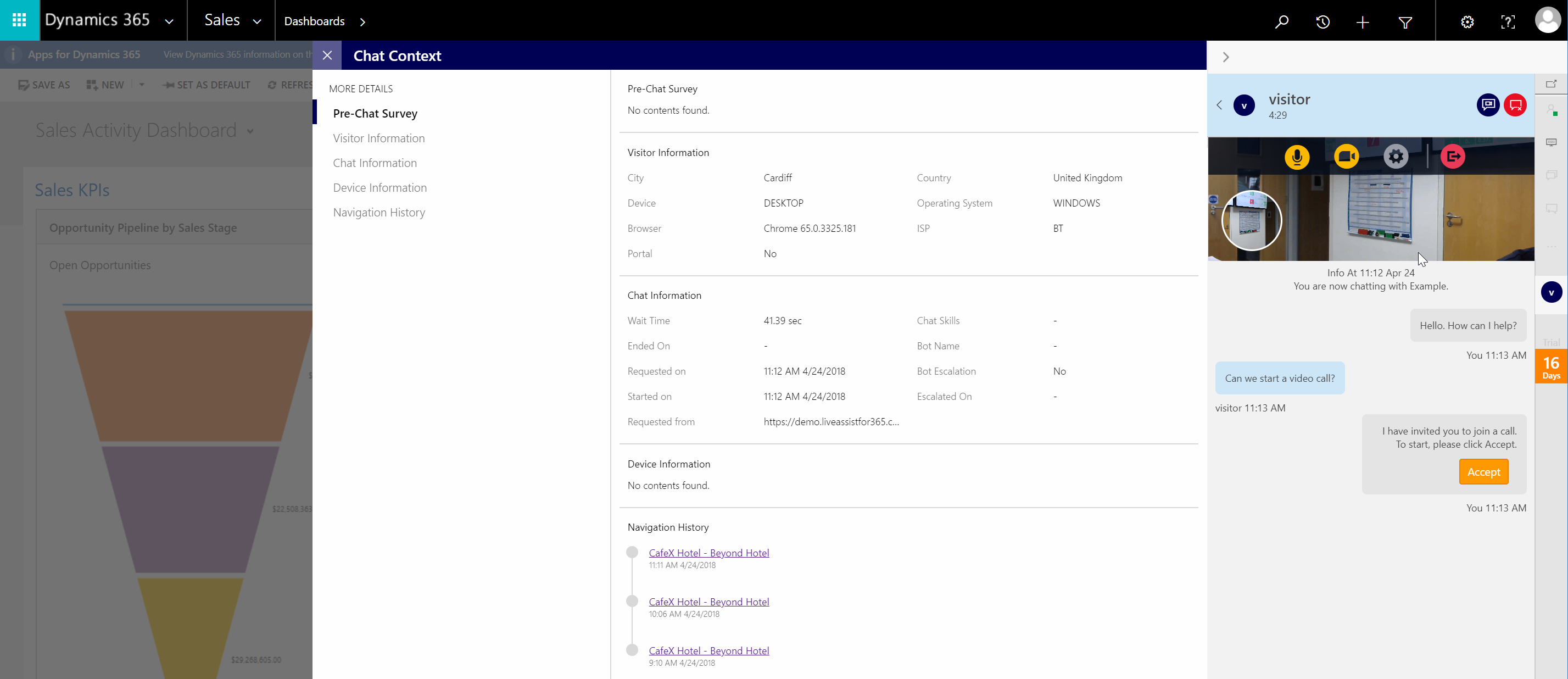Collapse the chat side panel with the arrow
This screenshot has width=1568, height=679.
[x=1225, y=56]
